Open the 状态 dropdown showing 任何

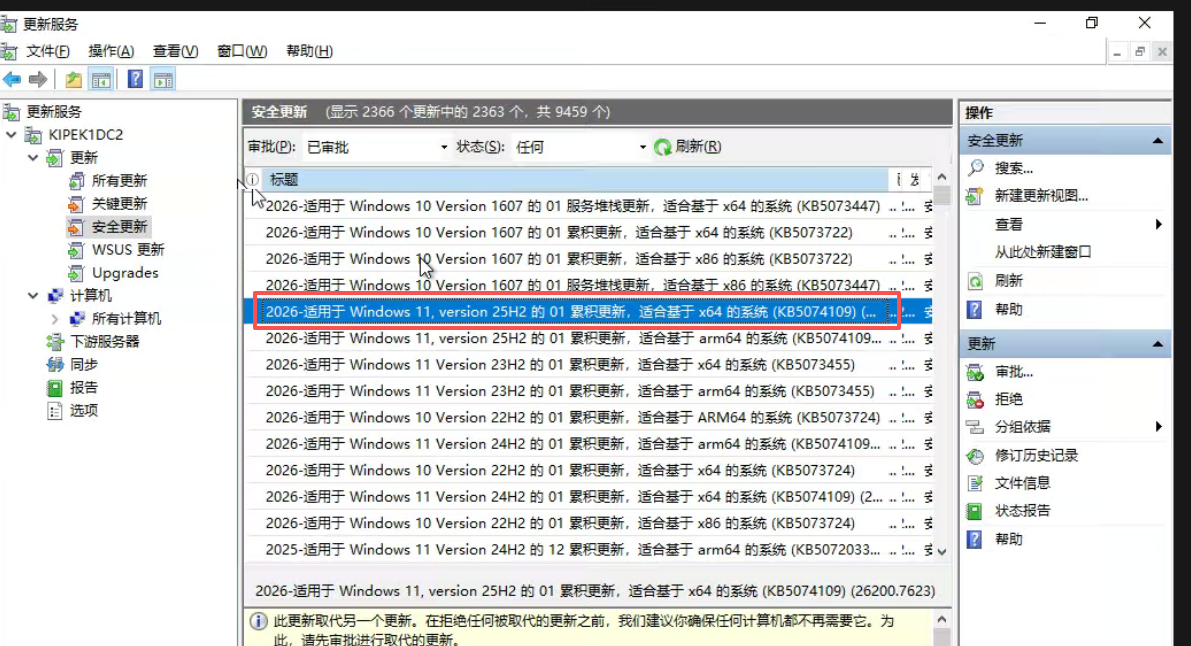[x=580, y=147]
